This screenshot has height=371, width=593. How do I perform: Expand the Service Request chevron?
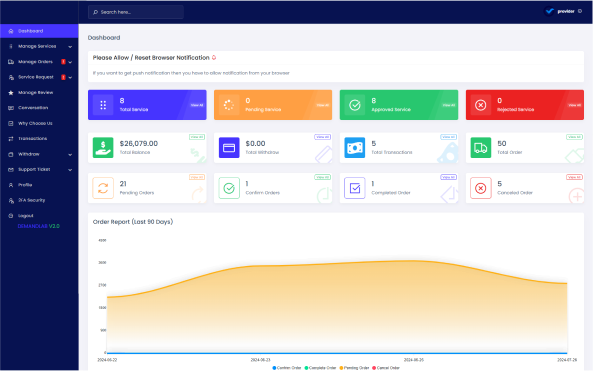click(x=70, y=78)
